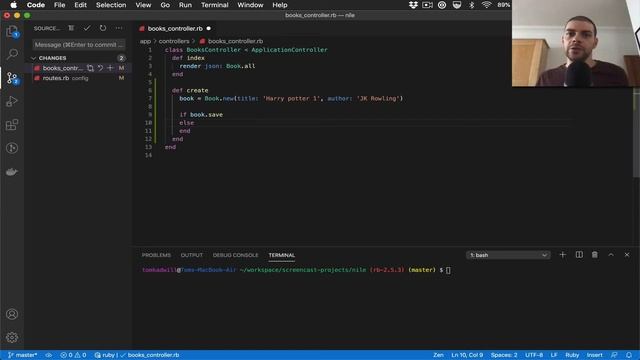This screenshot has height=360, width=640.
Task: Open the Apple menu
Action: point(13,5)
